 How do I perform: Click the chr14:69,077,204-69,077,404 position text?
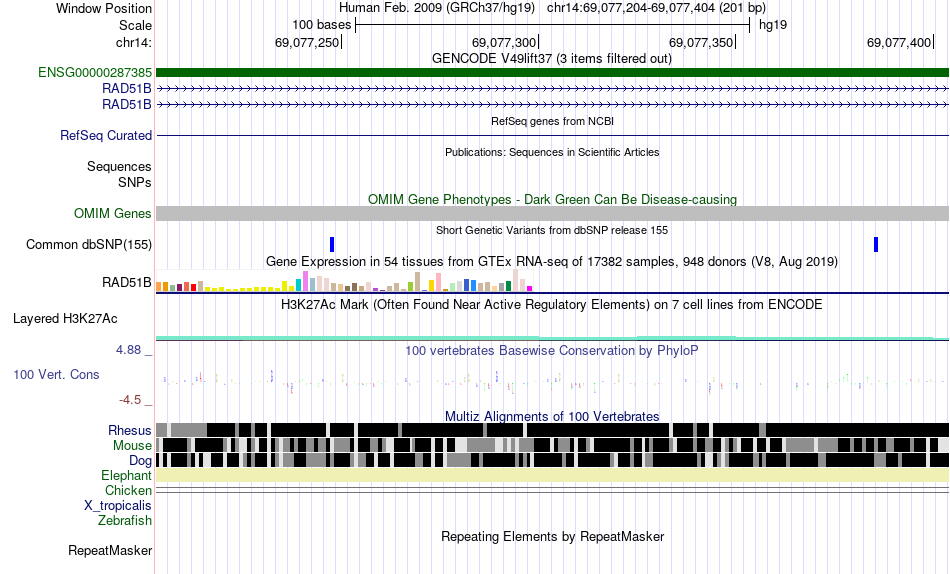[x=656, y=8]
